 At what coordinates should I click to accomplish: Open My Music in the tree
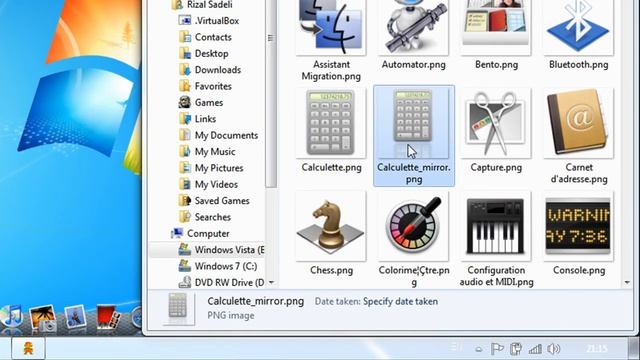tap(207, 151)
